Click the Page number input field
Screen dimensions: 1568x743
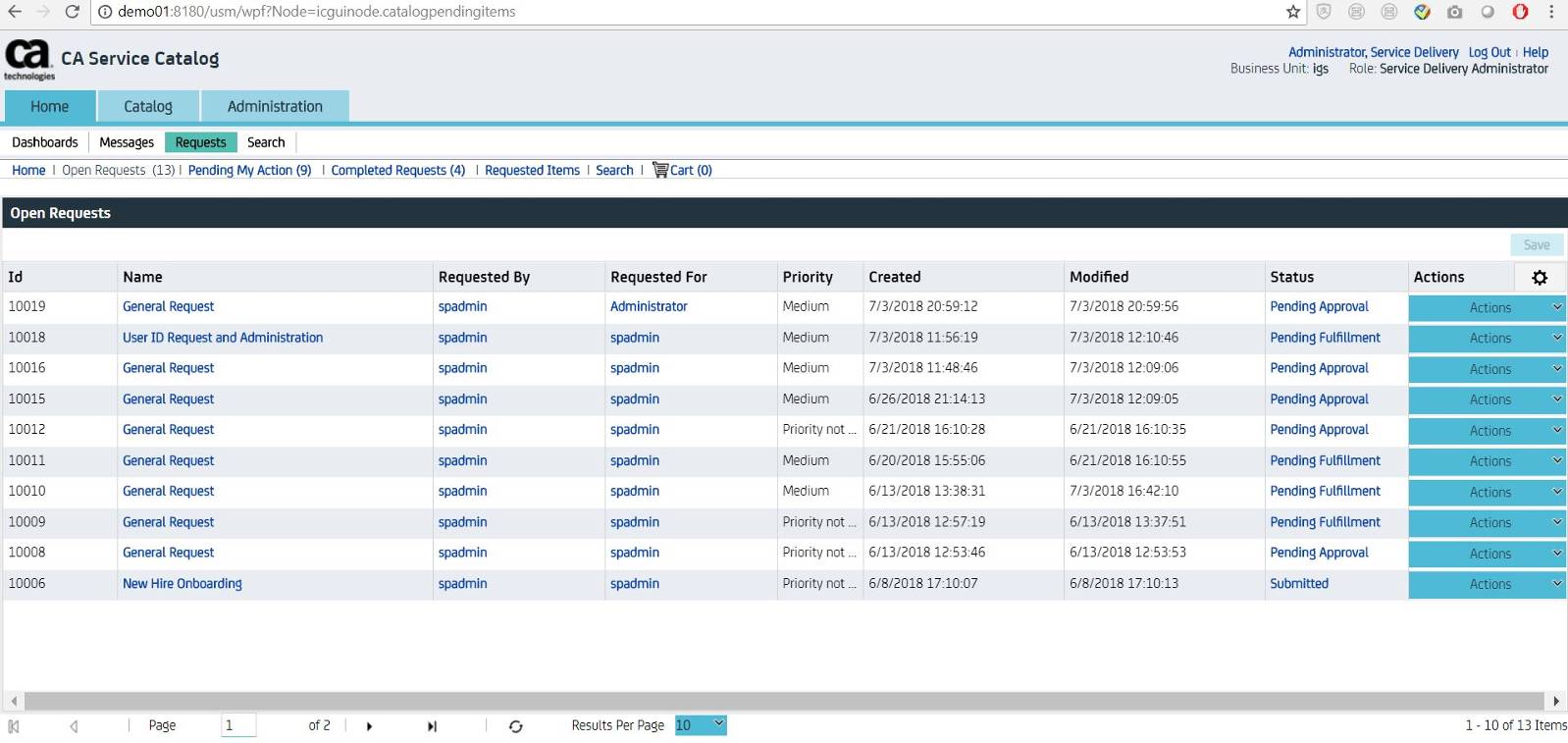click(238, 725)
